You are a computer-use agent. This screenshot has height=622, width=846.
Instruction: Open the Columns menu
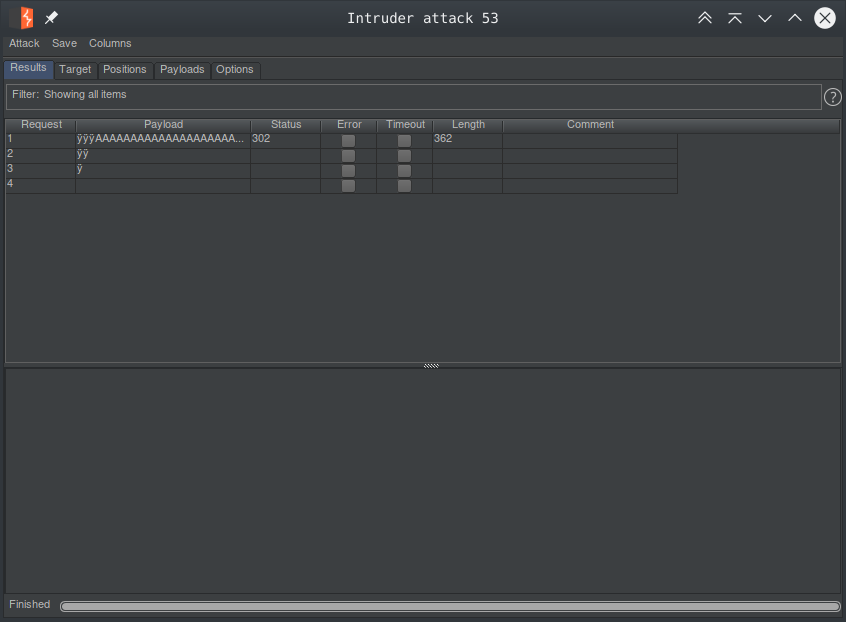point(110,44)
